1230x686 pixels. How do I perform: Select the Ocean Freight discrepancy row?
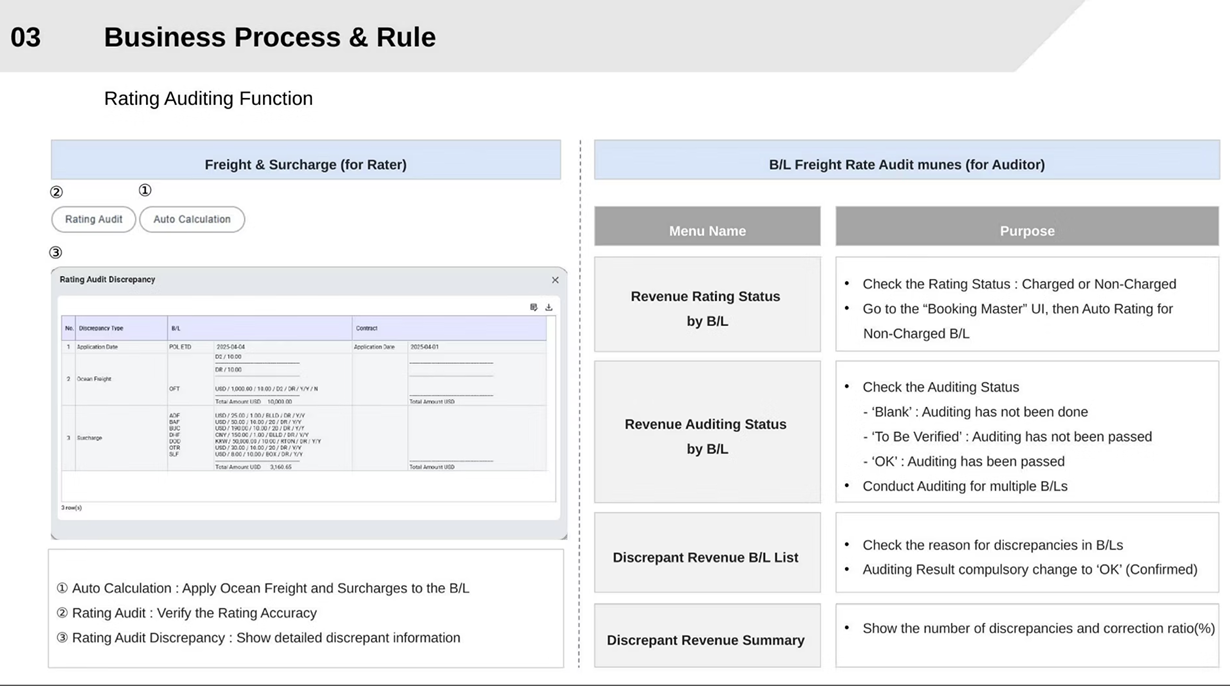click(97, 379)
